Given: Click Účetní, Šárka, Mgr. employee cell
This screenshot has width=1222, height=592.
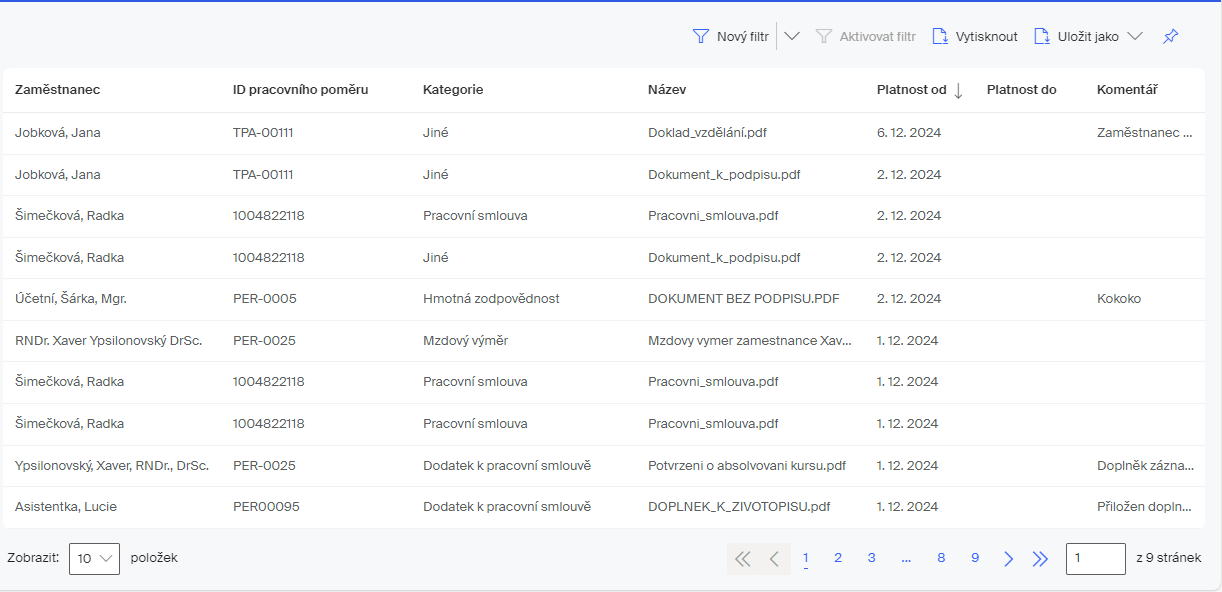Looking at the screenshot, I should (71, 299).
